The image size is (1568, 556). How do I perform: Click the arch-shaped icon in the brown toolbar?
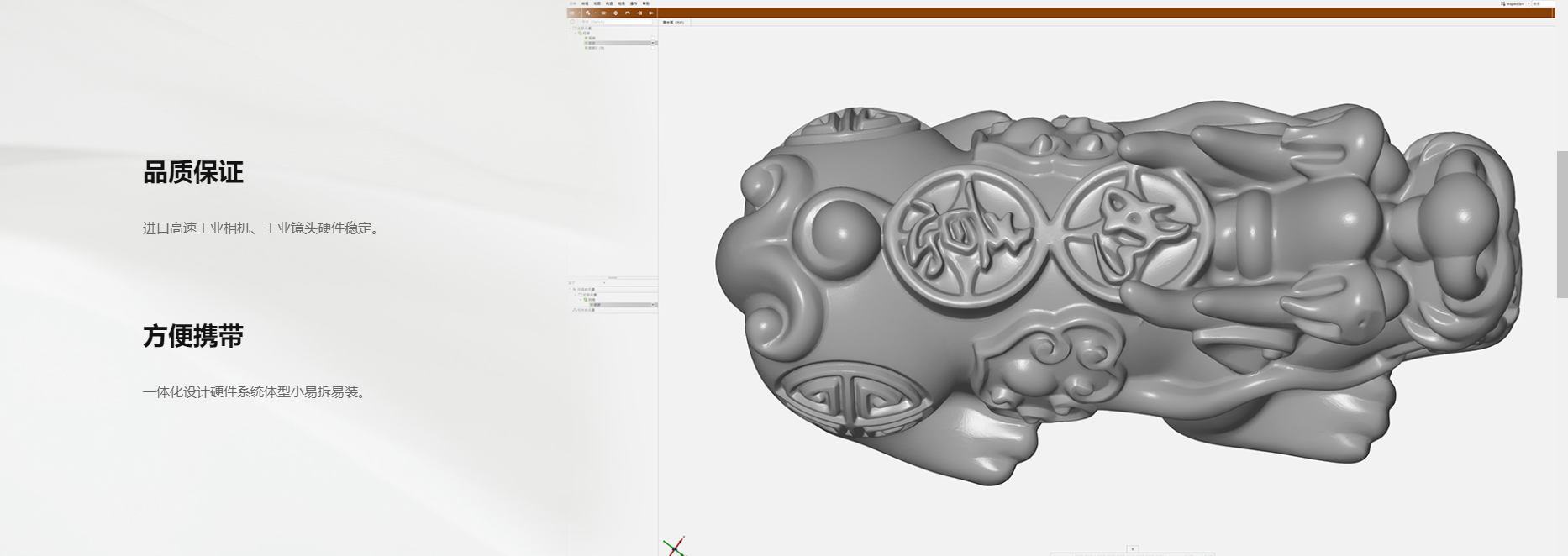click(x=628, y=13)
